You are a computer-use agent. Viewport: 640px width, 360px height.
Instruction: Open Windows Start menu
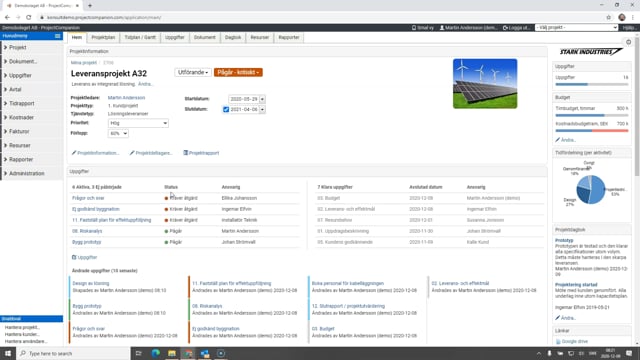(8, 353)
